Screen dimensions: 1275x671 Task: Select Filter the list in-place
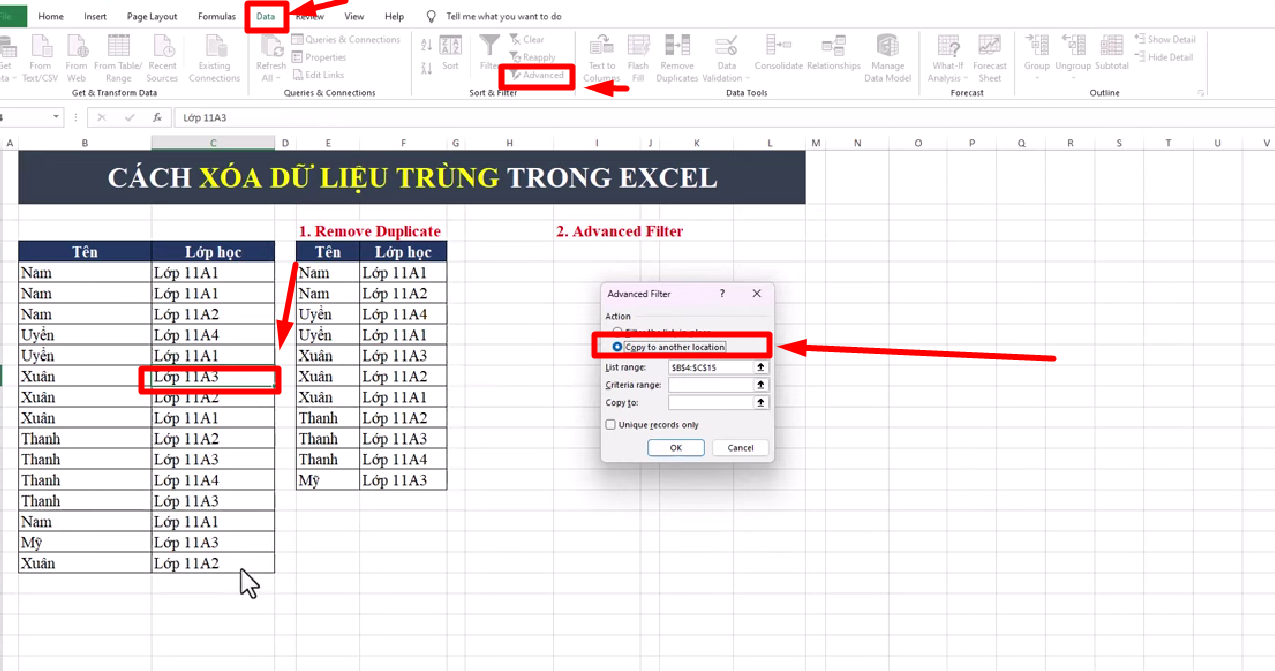click(619, 332)
